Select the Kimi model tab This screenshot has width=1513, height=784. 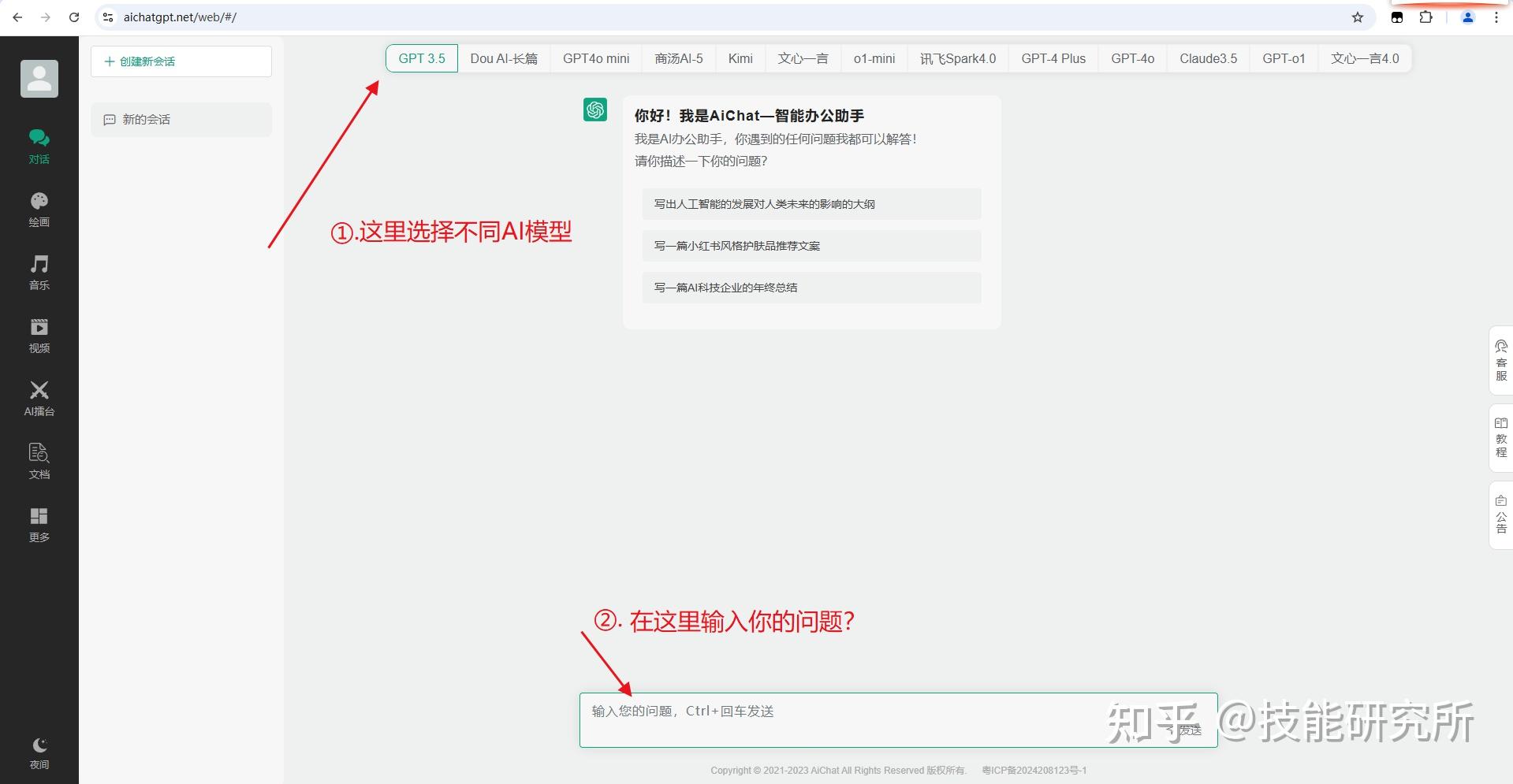[x=740, y=58]
